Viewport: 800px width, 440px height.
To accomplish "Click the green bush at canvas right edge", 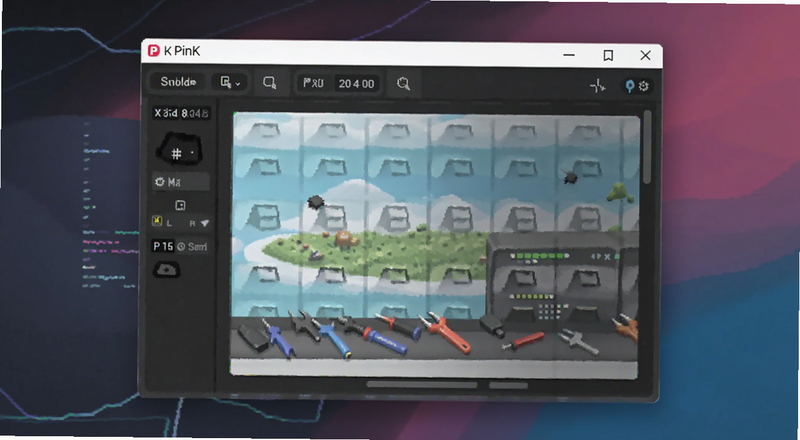I will click(x=620, y=193).
